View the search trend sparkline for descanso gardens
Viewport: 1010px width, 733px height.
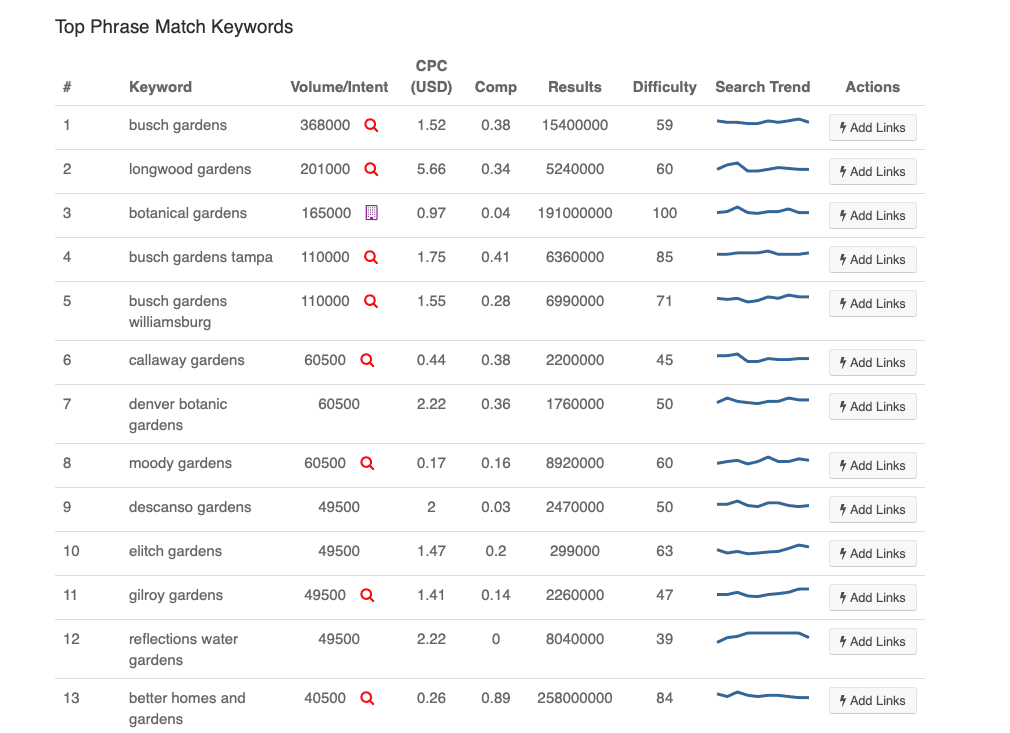coord(762,505)
